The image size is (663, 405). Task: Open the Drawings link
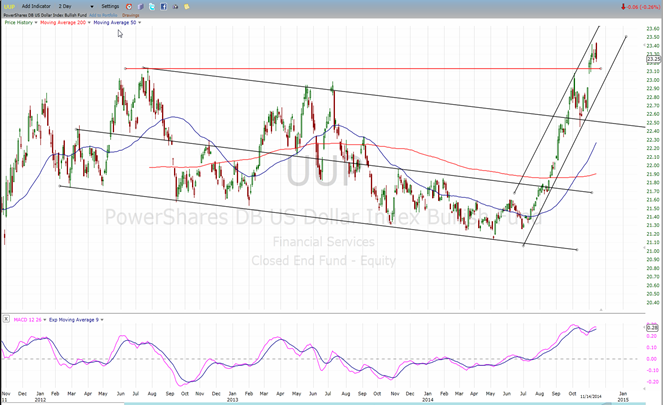coord(131,15)
